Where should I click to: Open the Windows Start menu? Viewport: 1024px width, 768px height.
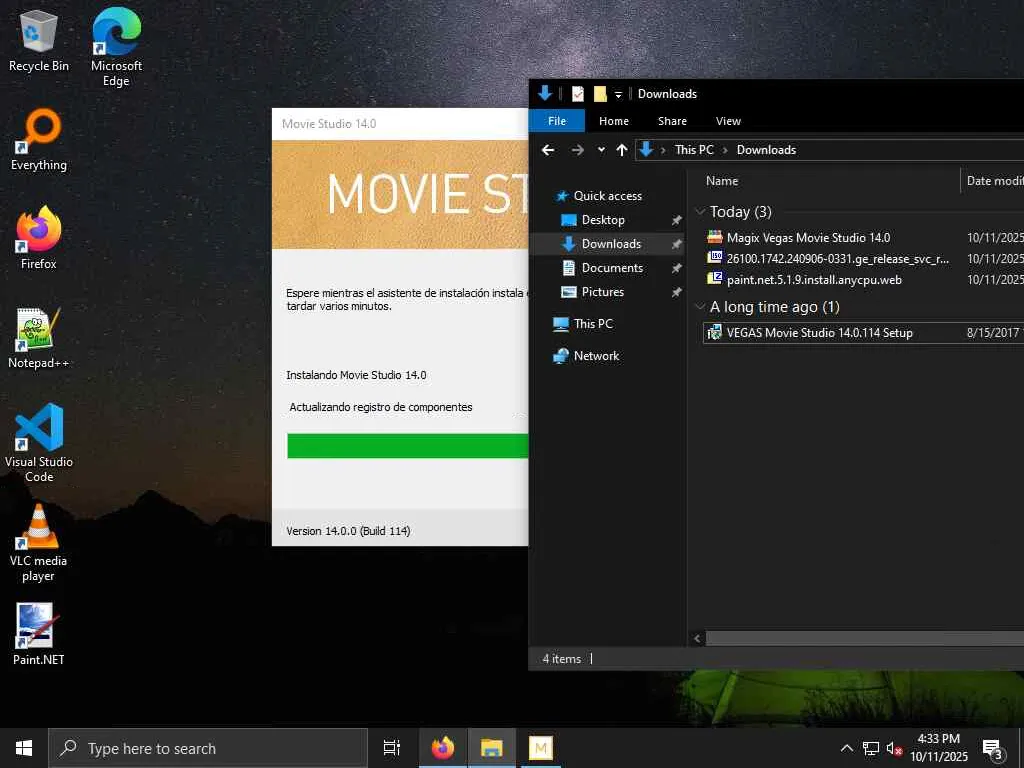(24, 748)
